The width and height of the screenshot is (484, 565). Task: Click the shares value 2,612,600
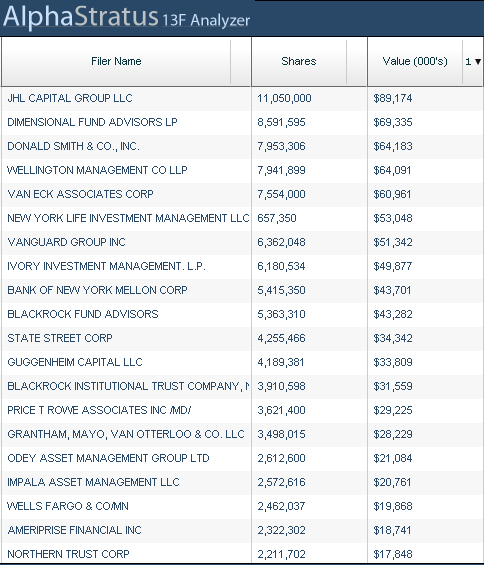(281, 458)
